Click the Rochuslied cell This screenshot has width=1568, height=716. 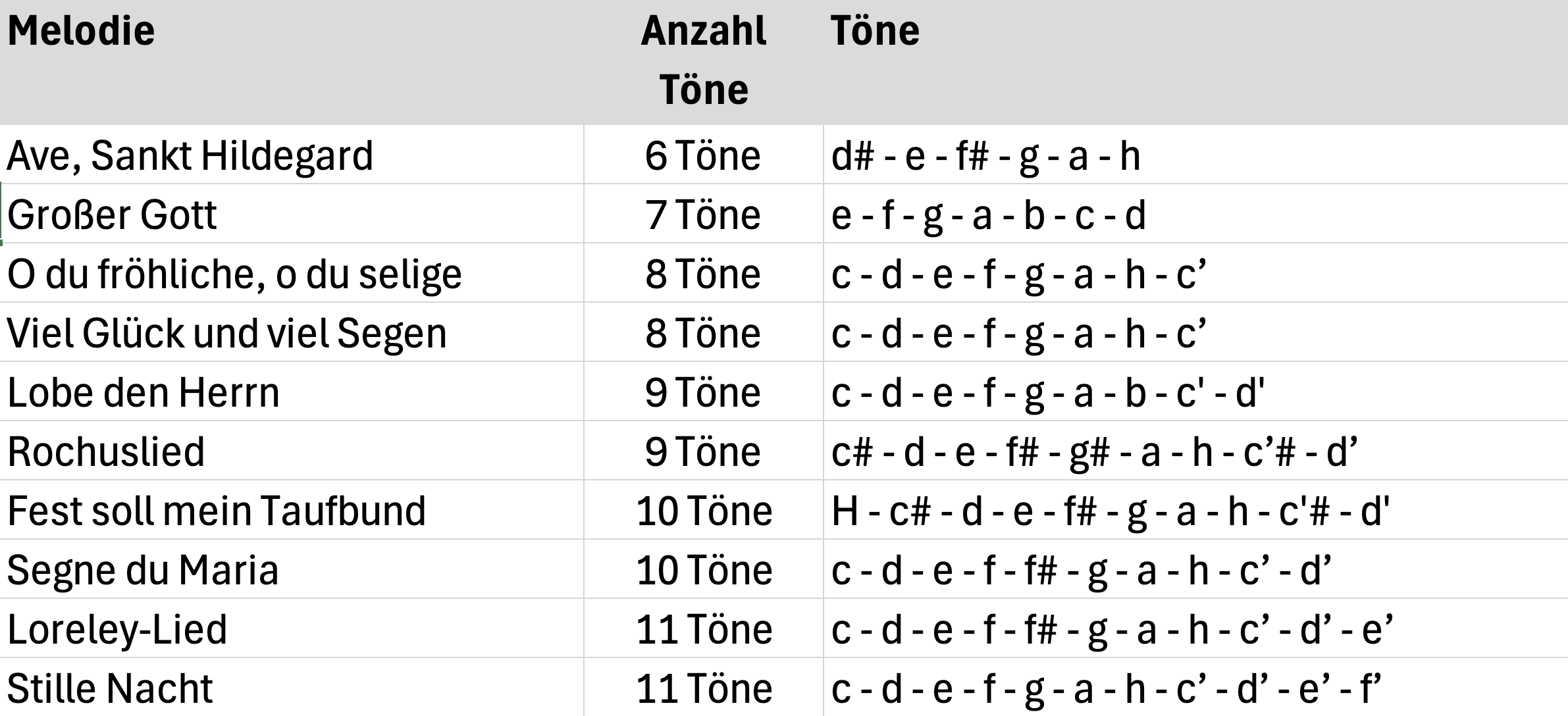click(x=292, y=451)
